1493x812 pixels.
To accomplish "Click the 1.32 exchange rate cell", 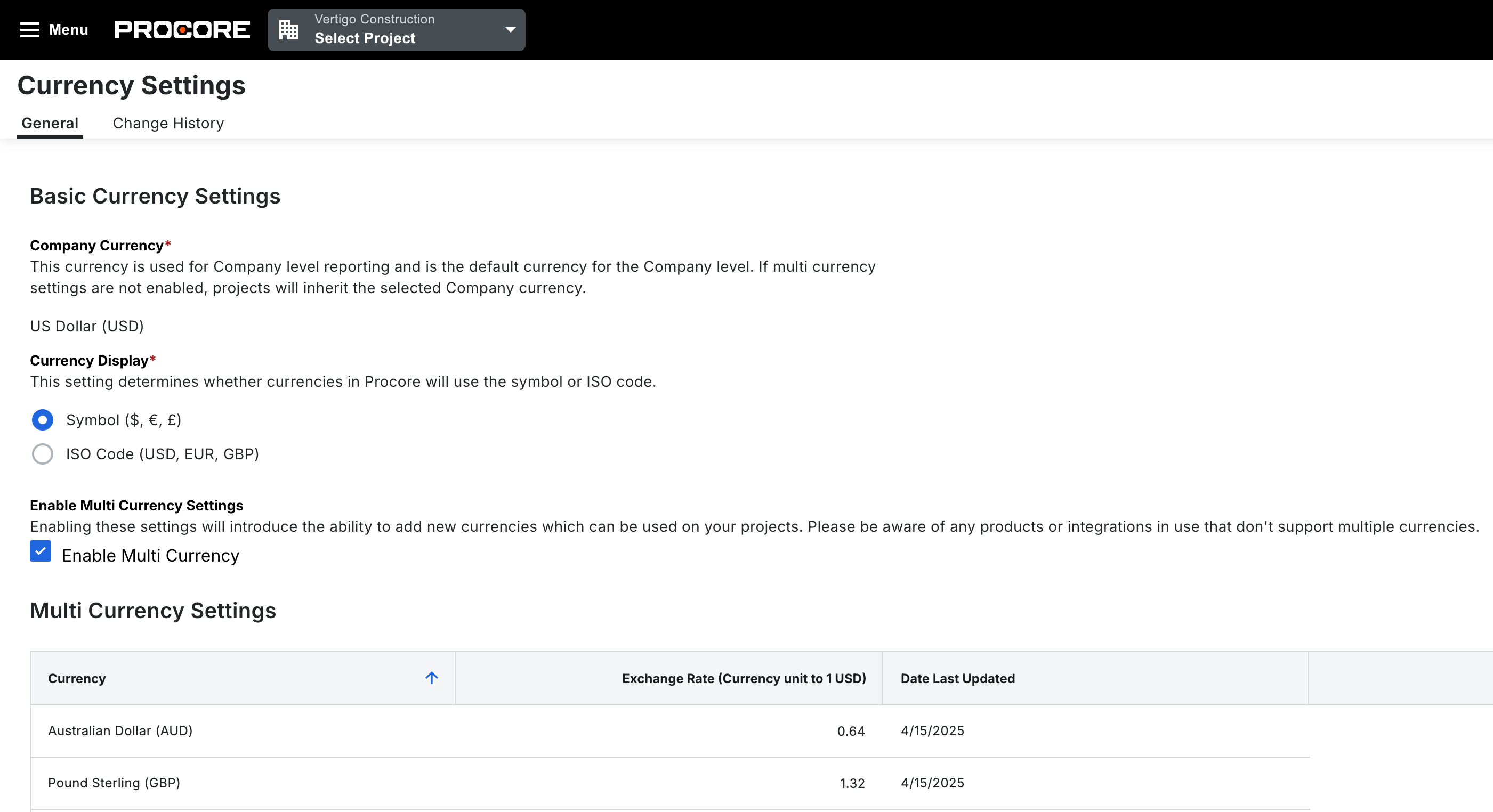I will click(852, 783).
